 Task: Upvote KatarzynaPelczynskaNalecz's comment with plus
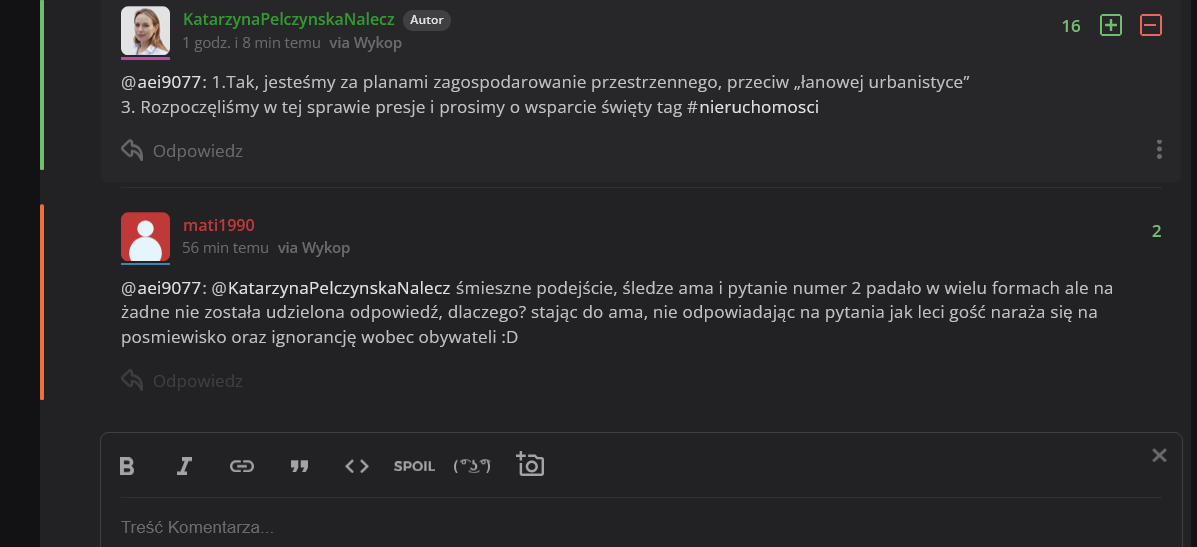pos(1110,26)
